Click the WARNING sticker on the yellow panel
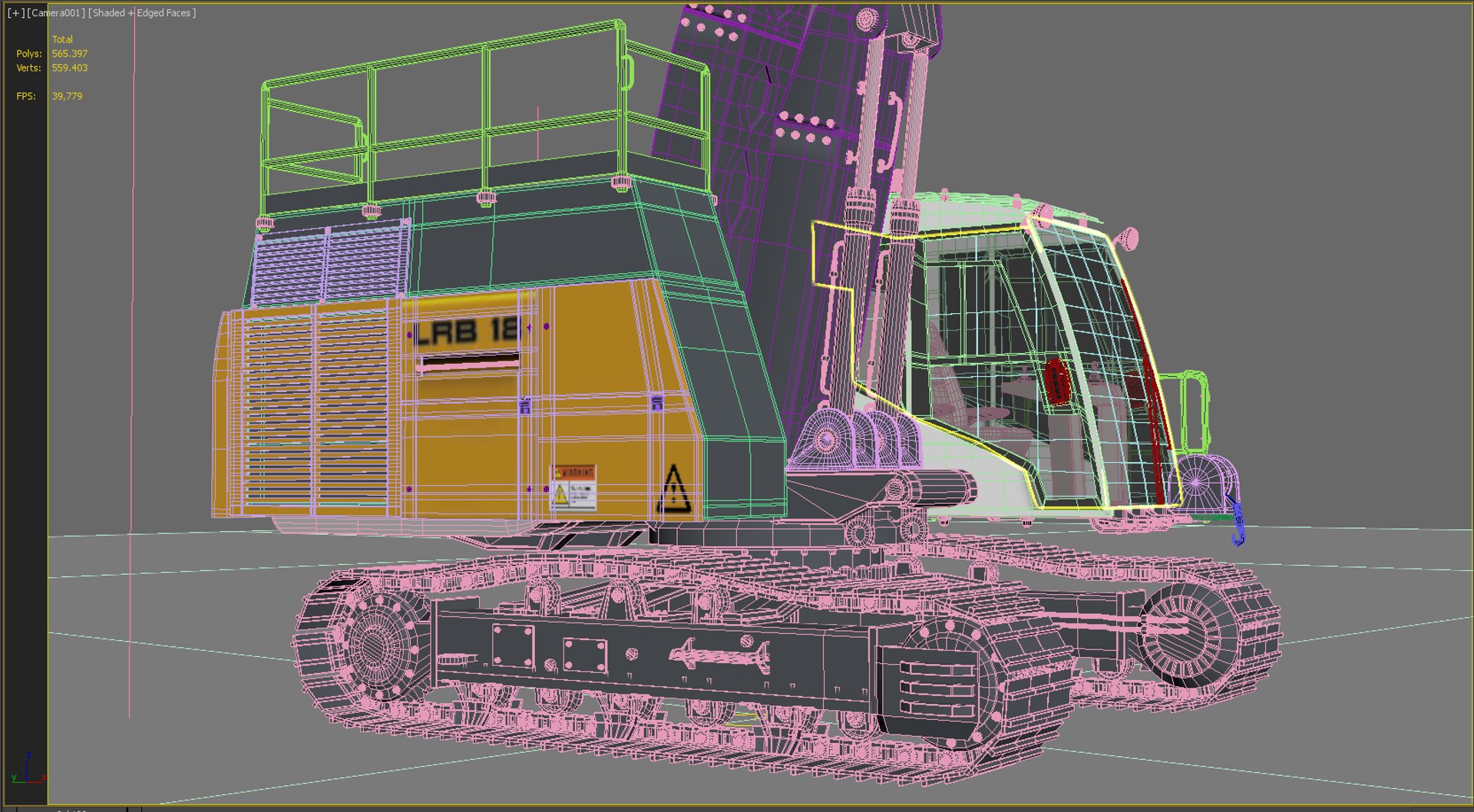The height and width of the screenshot is (812, 1474). [573, 487]
